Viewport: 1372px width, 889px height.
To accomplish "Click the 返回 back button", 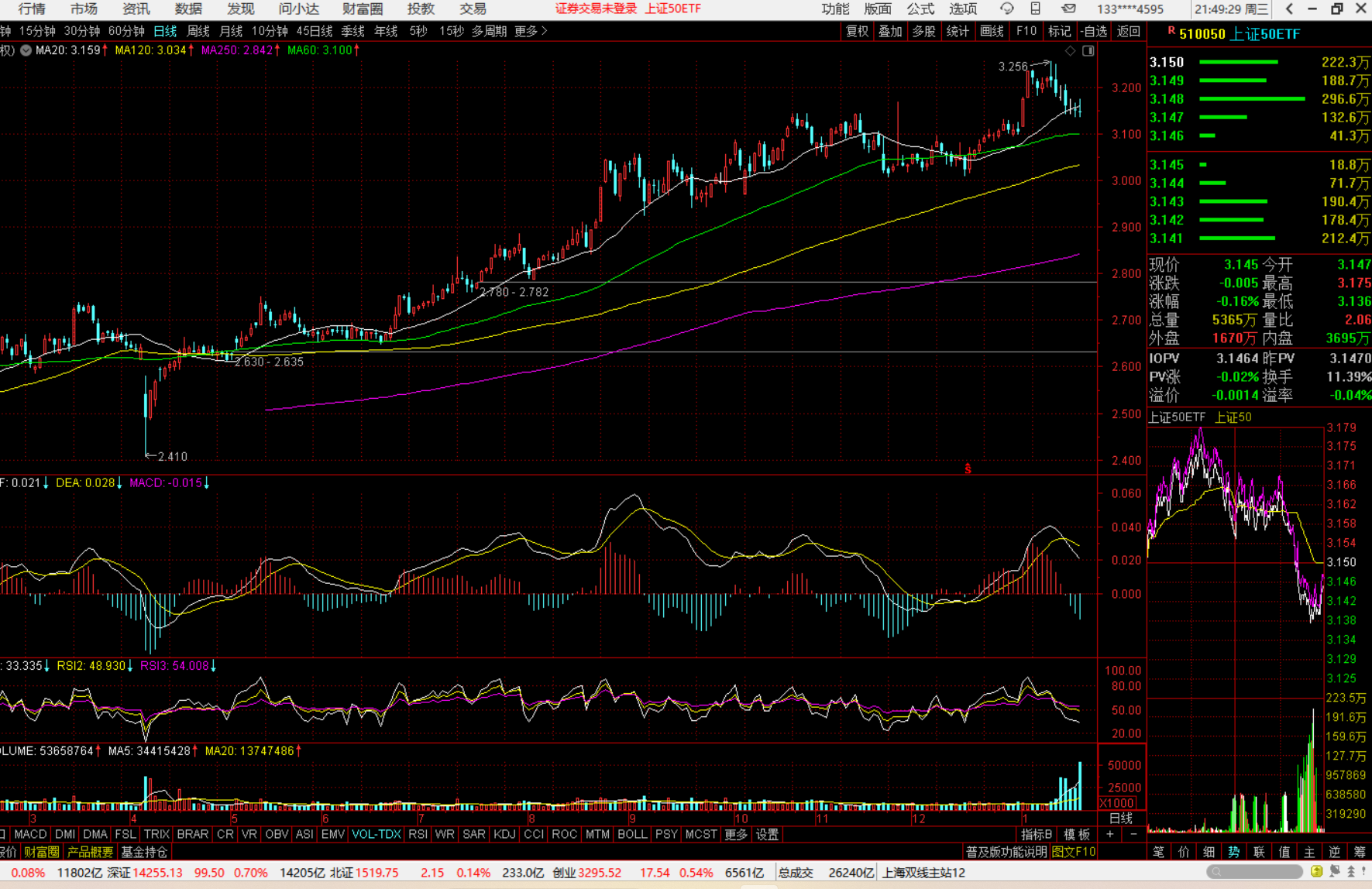I will click(x=1128, y=31).
